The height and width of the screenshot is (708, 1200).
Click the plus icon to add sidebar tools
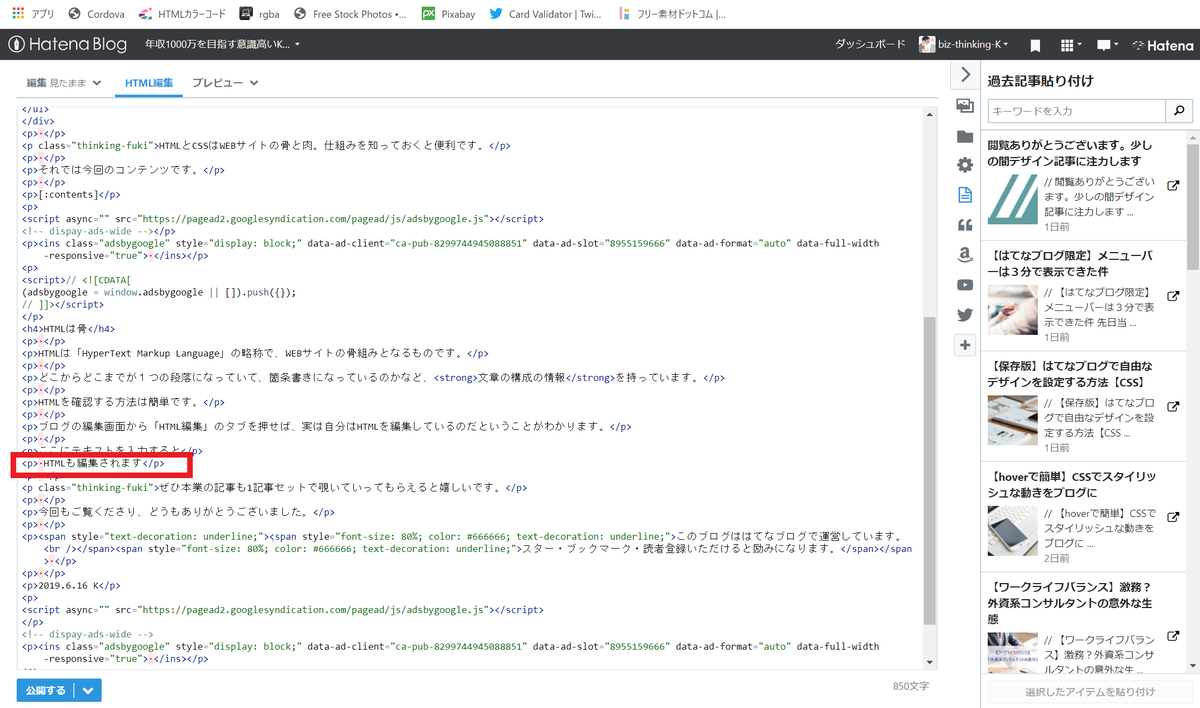[x=965, y=345]
